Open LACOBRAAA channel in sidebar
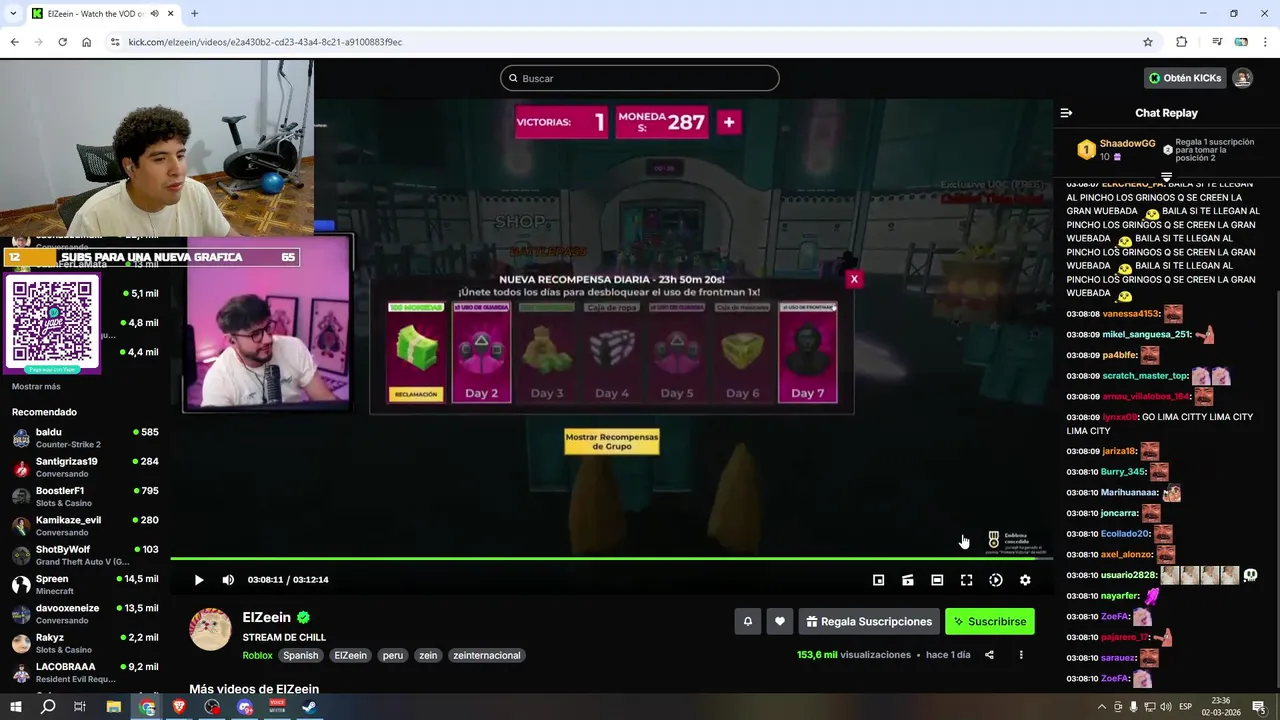Screen dimensions: 1280x720 tap(85, 673)
